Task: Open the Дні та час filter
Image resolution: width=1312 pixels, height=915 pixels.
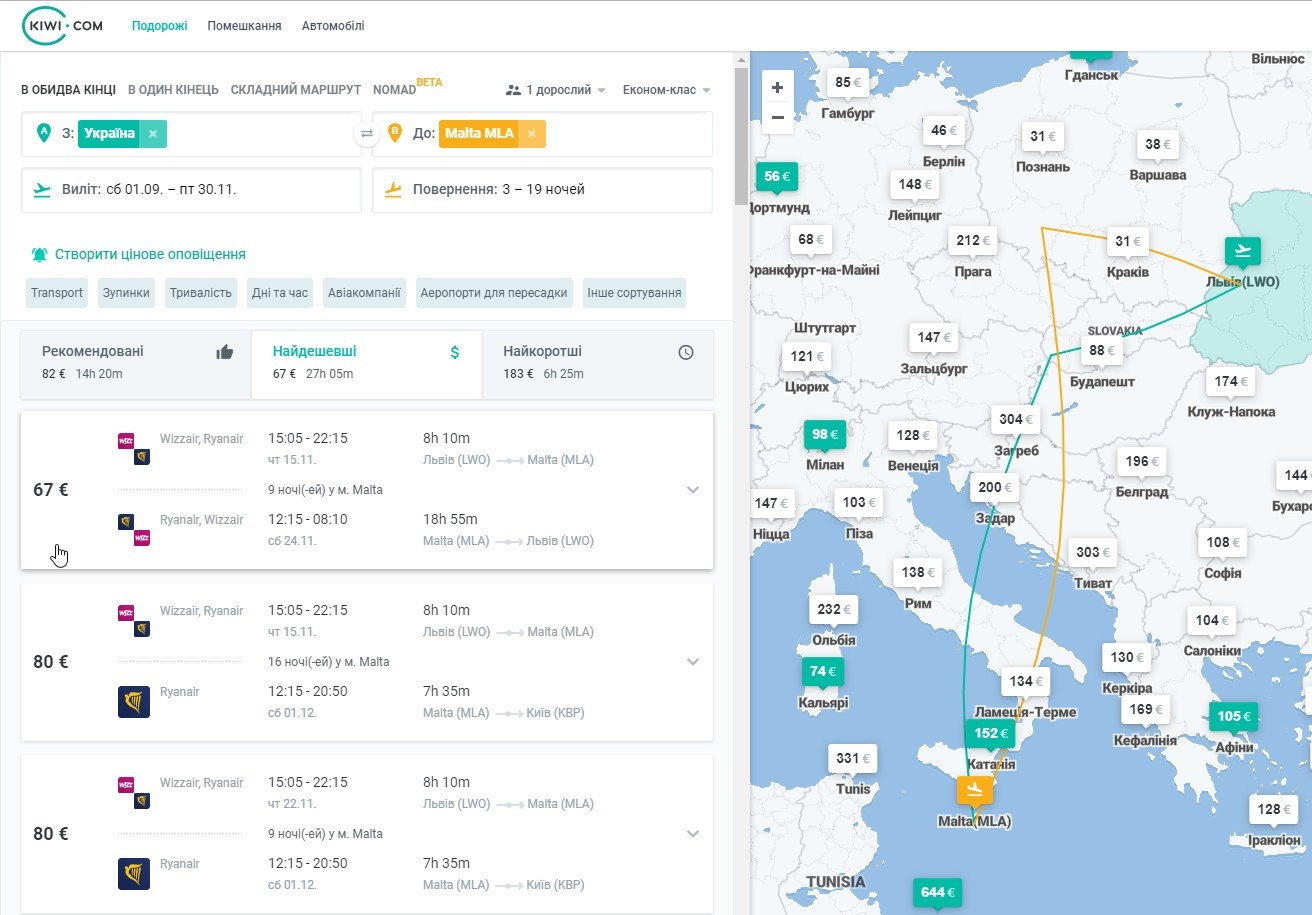Action: point(280,293)
